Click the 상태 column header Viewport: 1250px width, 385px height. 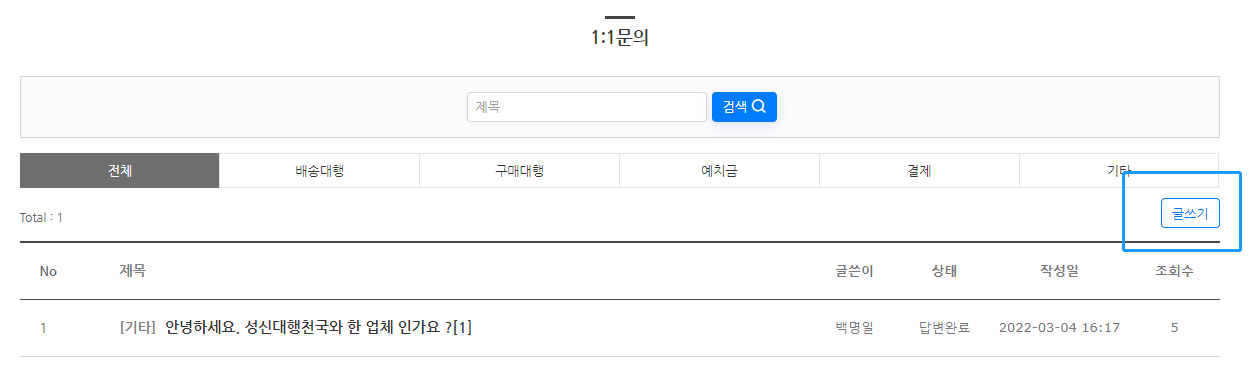(944, 271)
